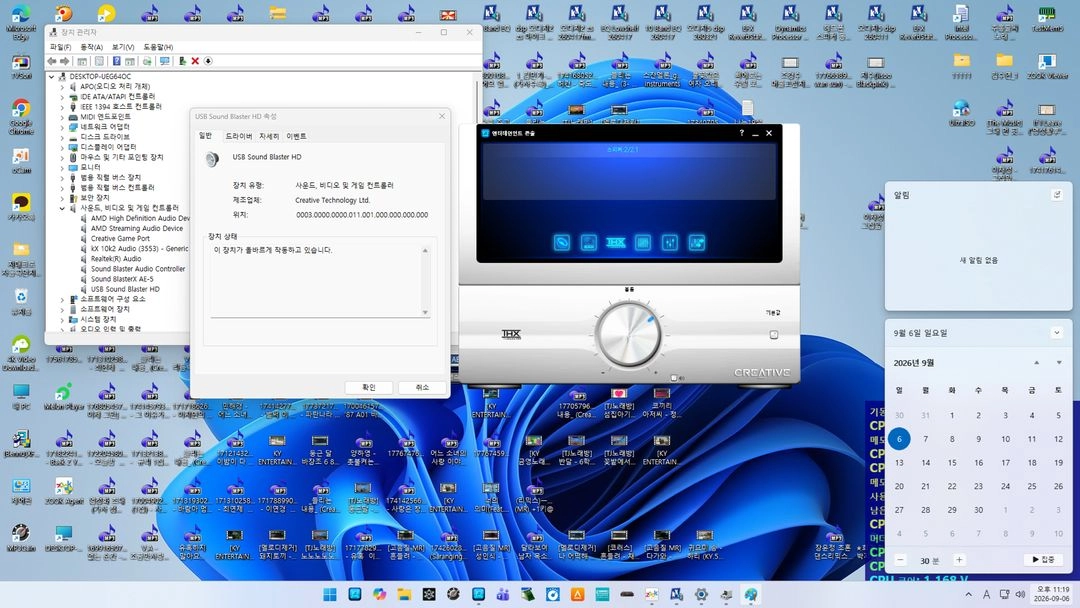Open the View (V) menu in Device Manager
The height and width of the screenshot is (608, 1080).
[x=123, y=47]
